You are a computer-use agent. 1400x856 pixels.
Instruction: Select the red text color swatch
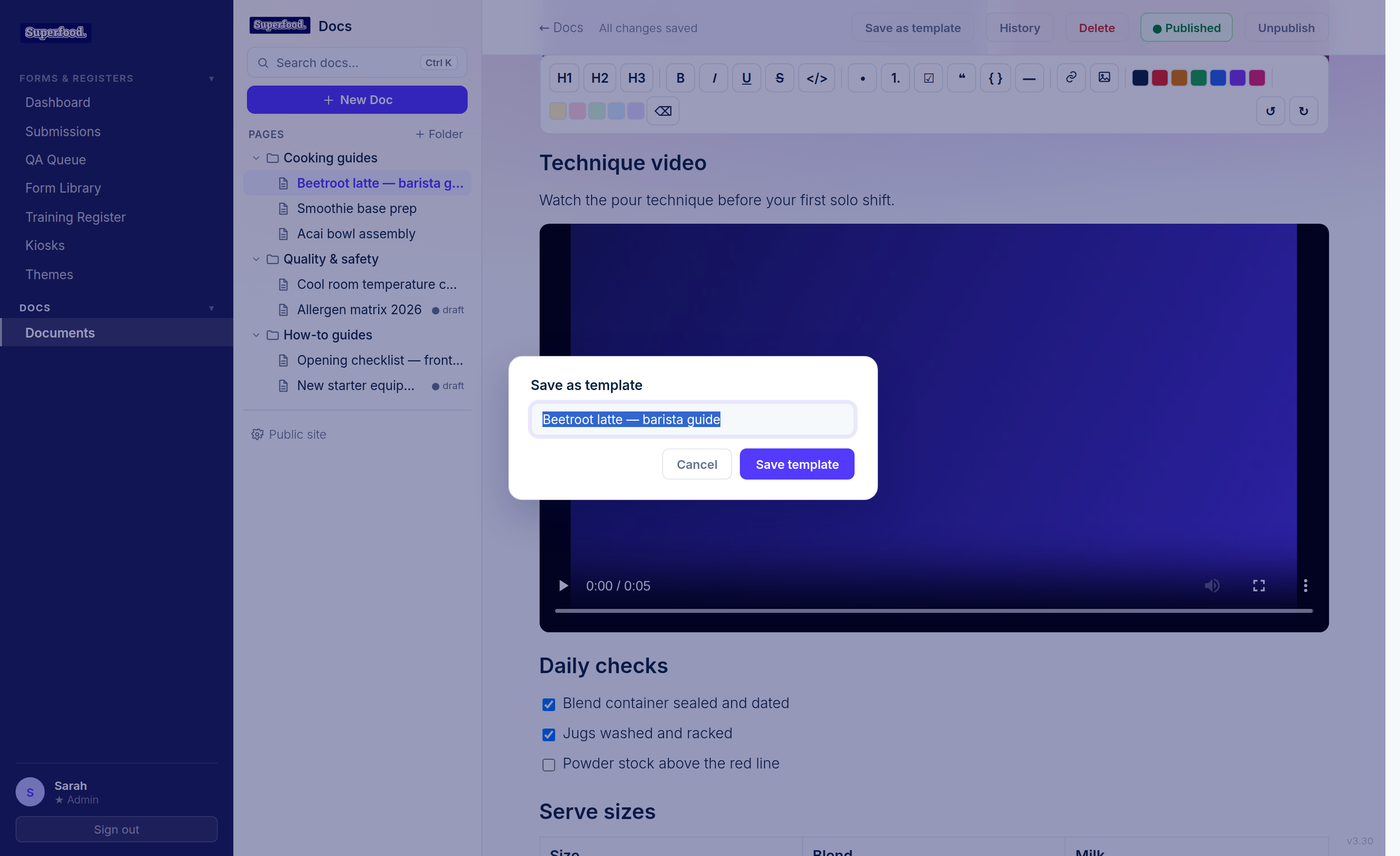1160,78
